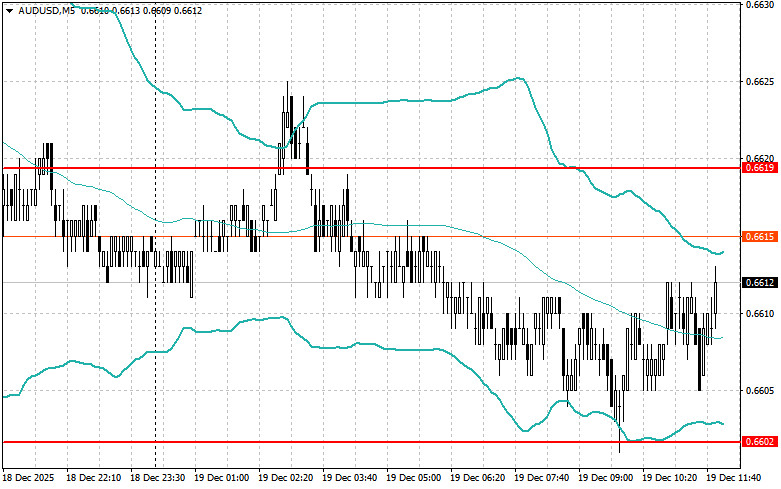The image size is (781, 489).
Task: Click the 18 Dec 2025 time label
Action: click(x=28, y=478)
